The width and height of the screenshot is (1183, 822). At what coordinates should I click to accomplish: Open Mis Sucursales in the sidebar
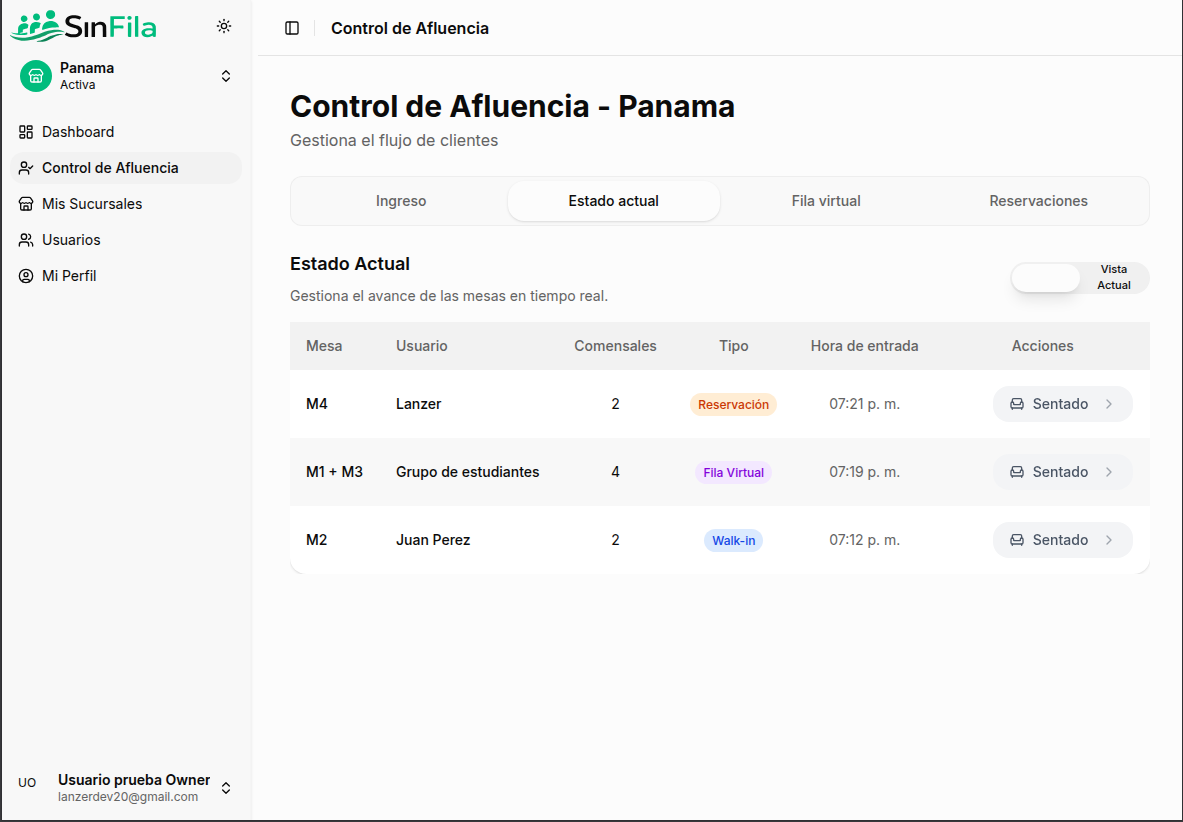pos(91,204)
